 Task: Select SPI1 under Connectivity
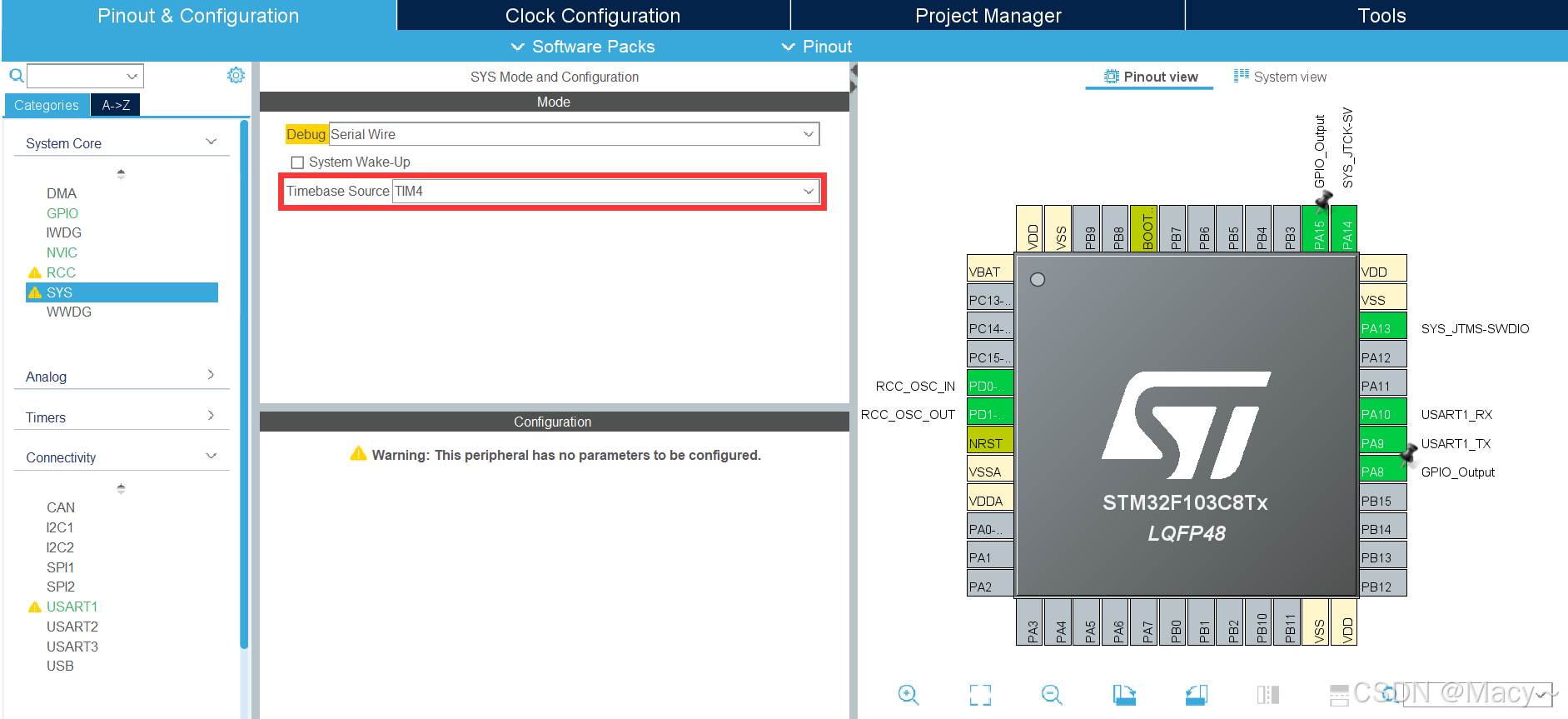coord(60,567)
